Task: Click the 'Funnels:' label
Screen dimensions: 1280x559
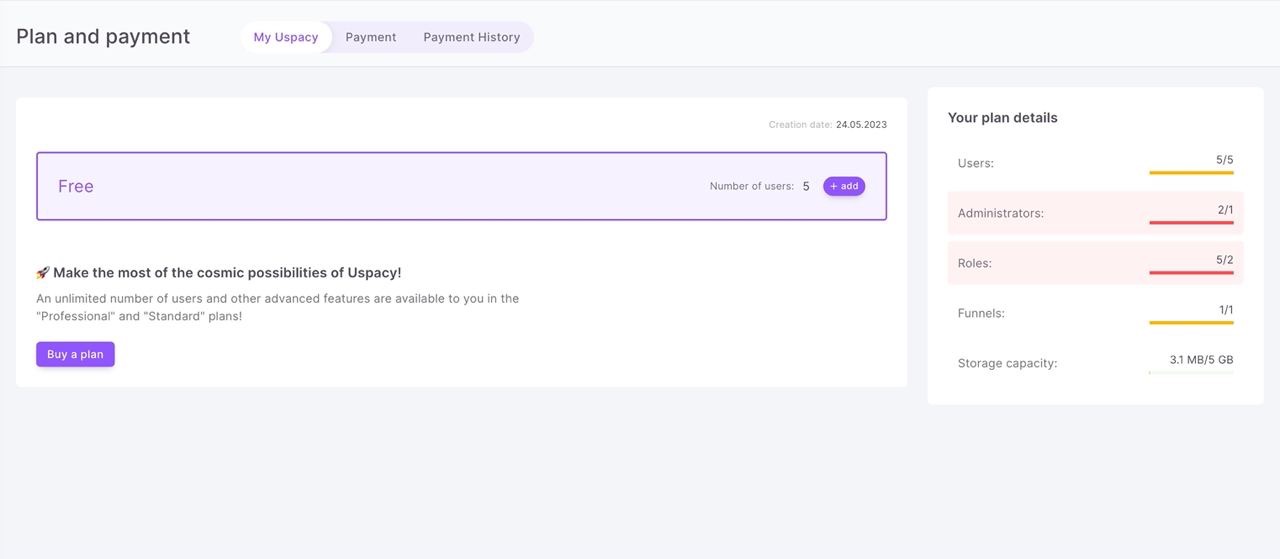Action: (981, 313)
